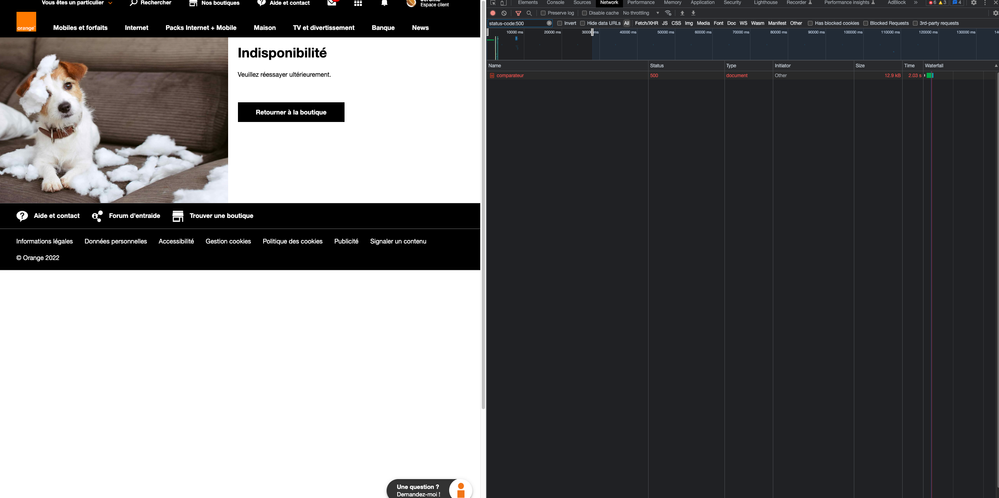Enable the Preserve log checkbox
999x498 pixels.
(x=543, y=13)
